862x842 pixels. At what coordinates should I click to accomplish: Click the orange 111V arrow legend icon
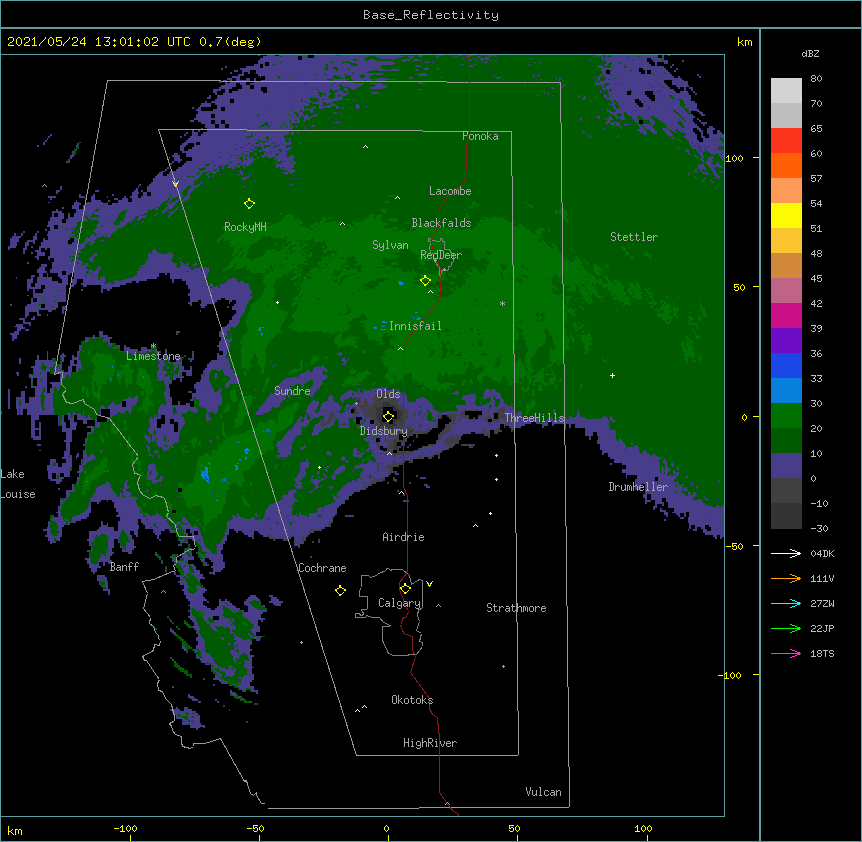786,578
